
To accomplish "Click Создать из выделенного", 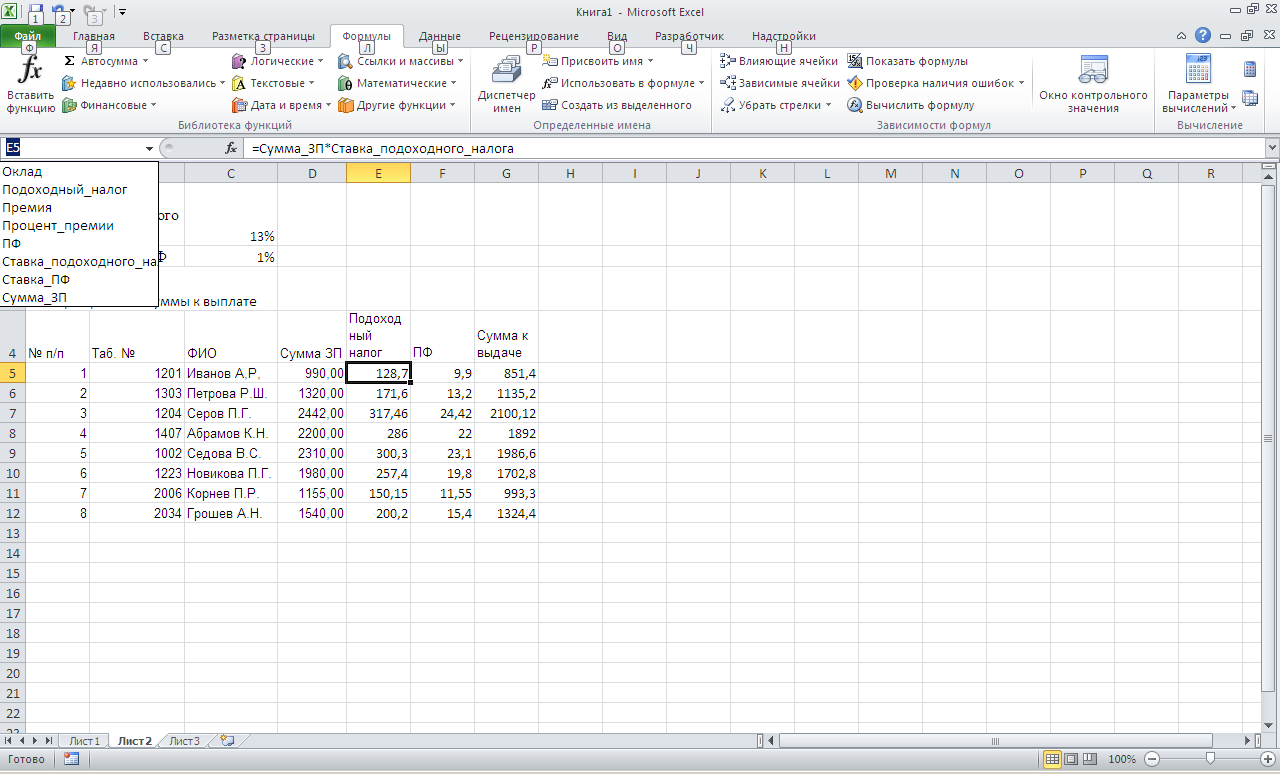I will pos(617,105).
